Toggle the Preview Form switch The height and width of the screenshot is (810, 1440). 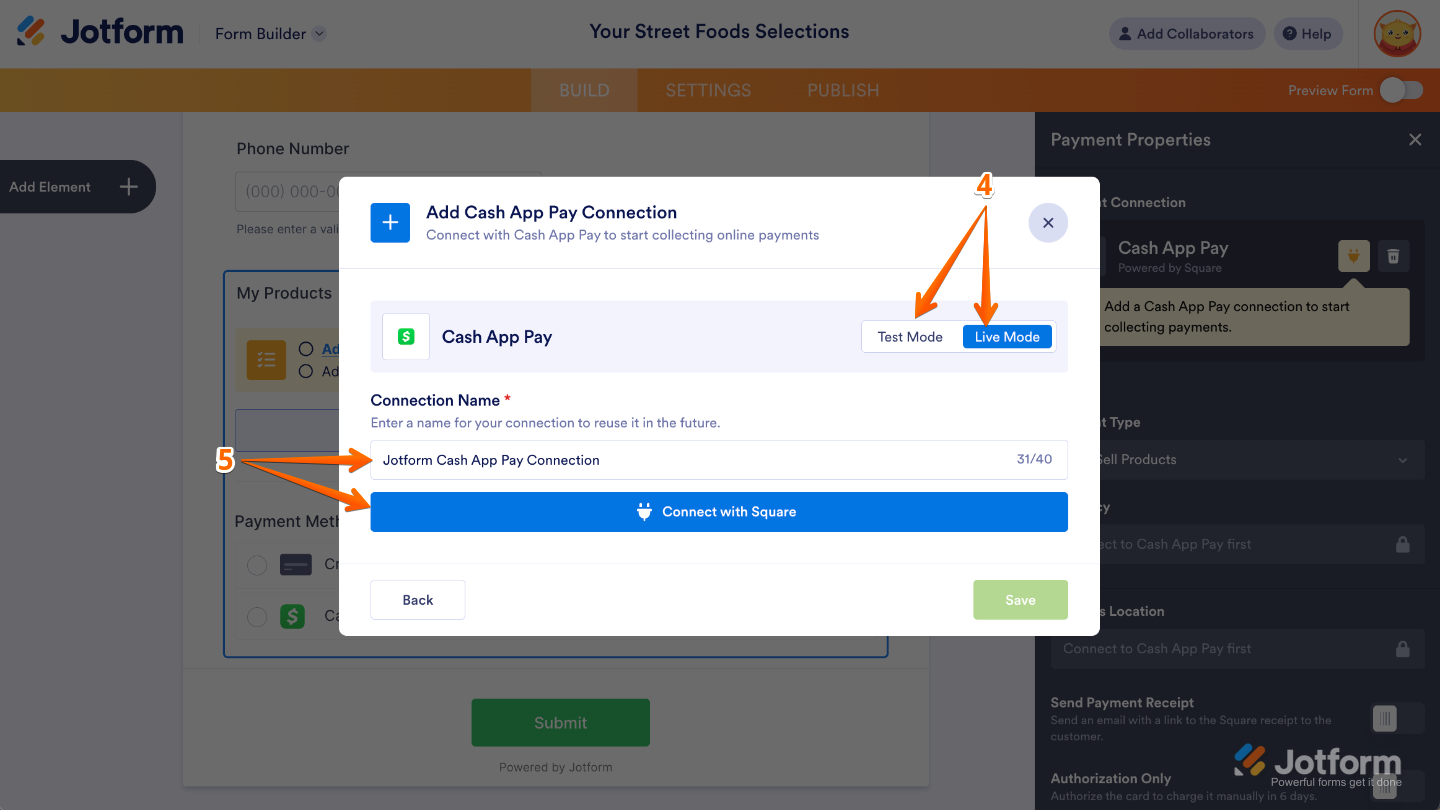point(1400,90)
